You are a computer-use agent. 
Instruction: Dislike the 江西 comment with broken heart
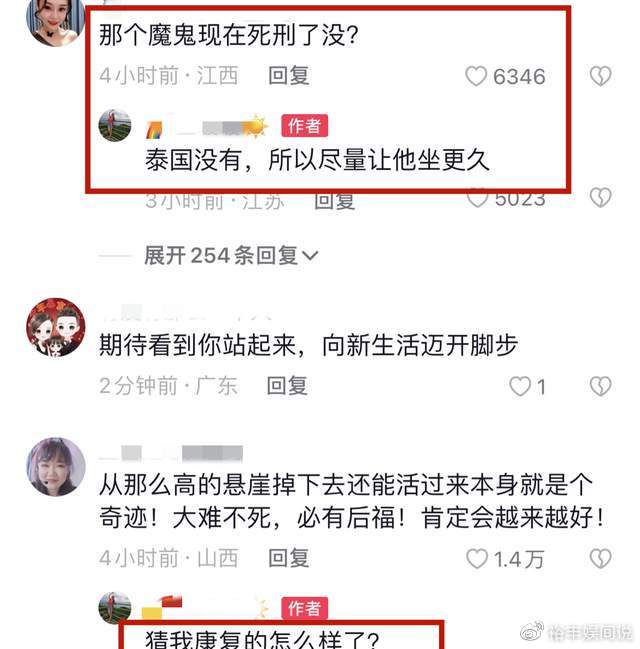tap(600, 76)
